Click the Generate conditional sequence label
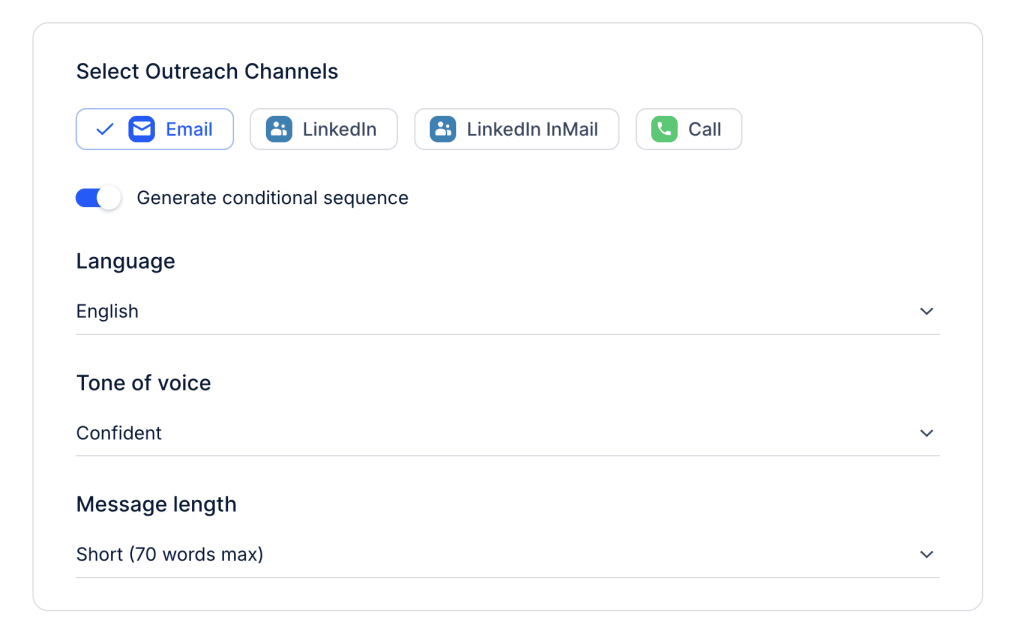Screen dimensions: 1024x634 pos(272,198)
